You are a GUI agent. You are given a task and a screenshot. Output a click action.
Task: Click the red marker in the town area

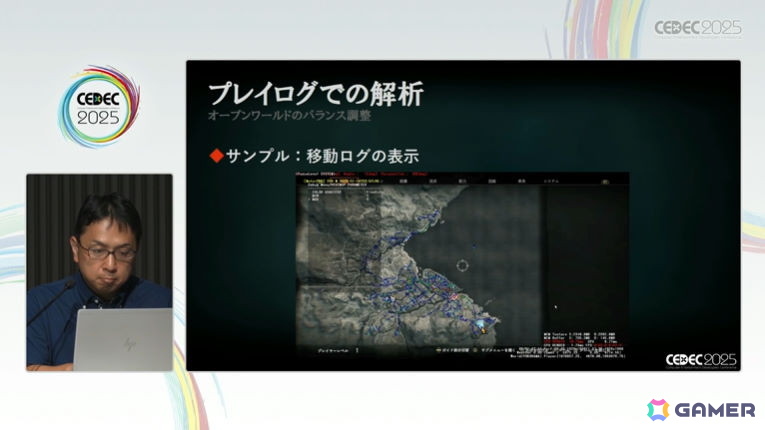[x=453, y=296]
